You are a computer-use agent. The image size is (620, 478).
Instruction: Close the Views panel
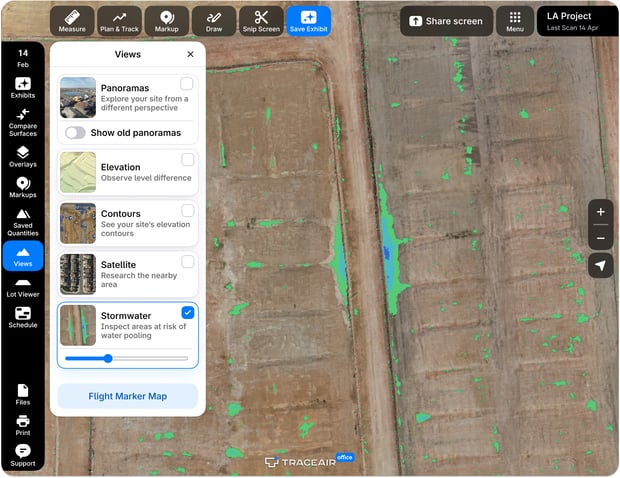pyautogui.click(x=190, y=54)
